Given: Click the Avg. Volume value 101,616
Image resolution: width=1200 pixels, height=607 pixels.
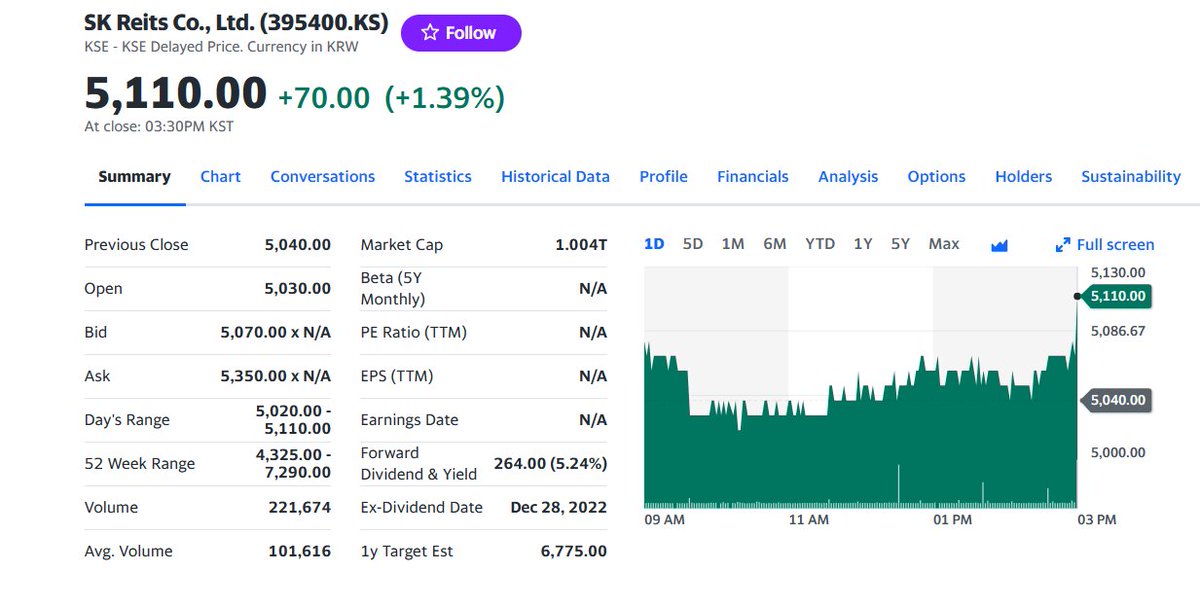Looking at the screenshot, I should [299, 551].
